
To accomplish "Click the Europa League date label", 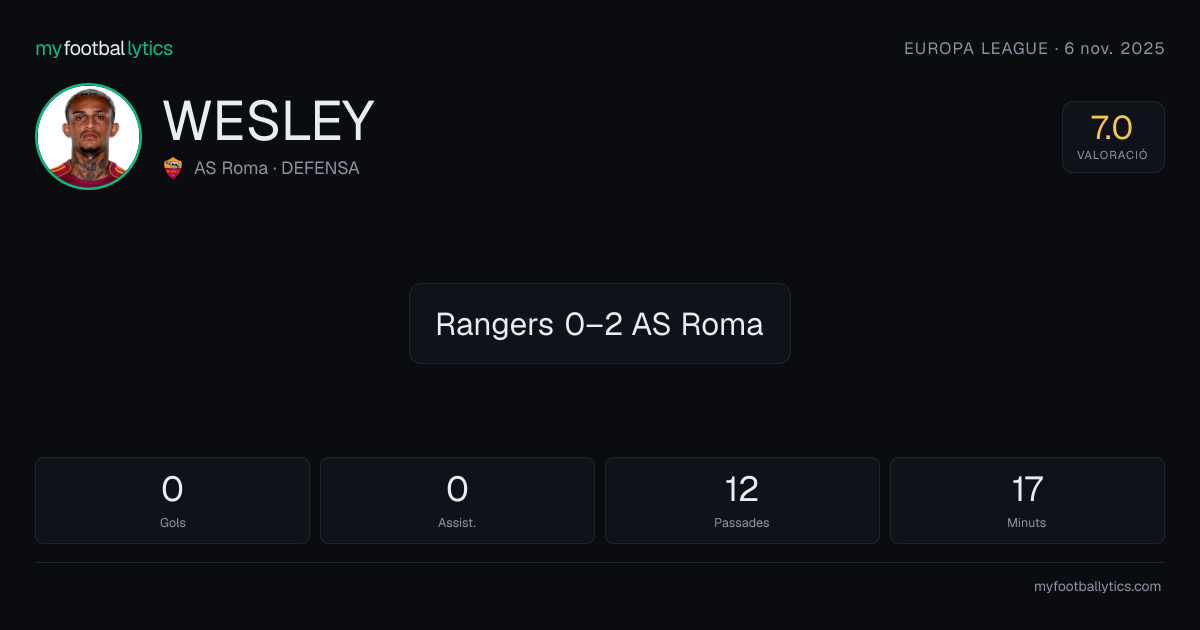I will 1034,48.
